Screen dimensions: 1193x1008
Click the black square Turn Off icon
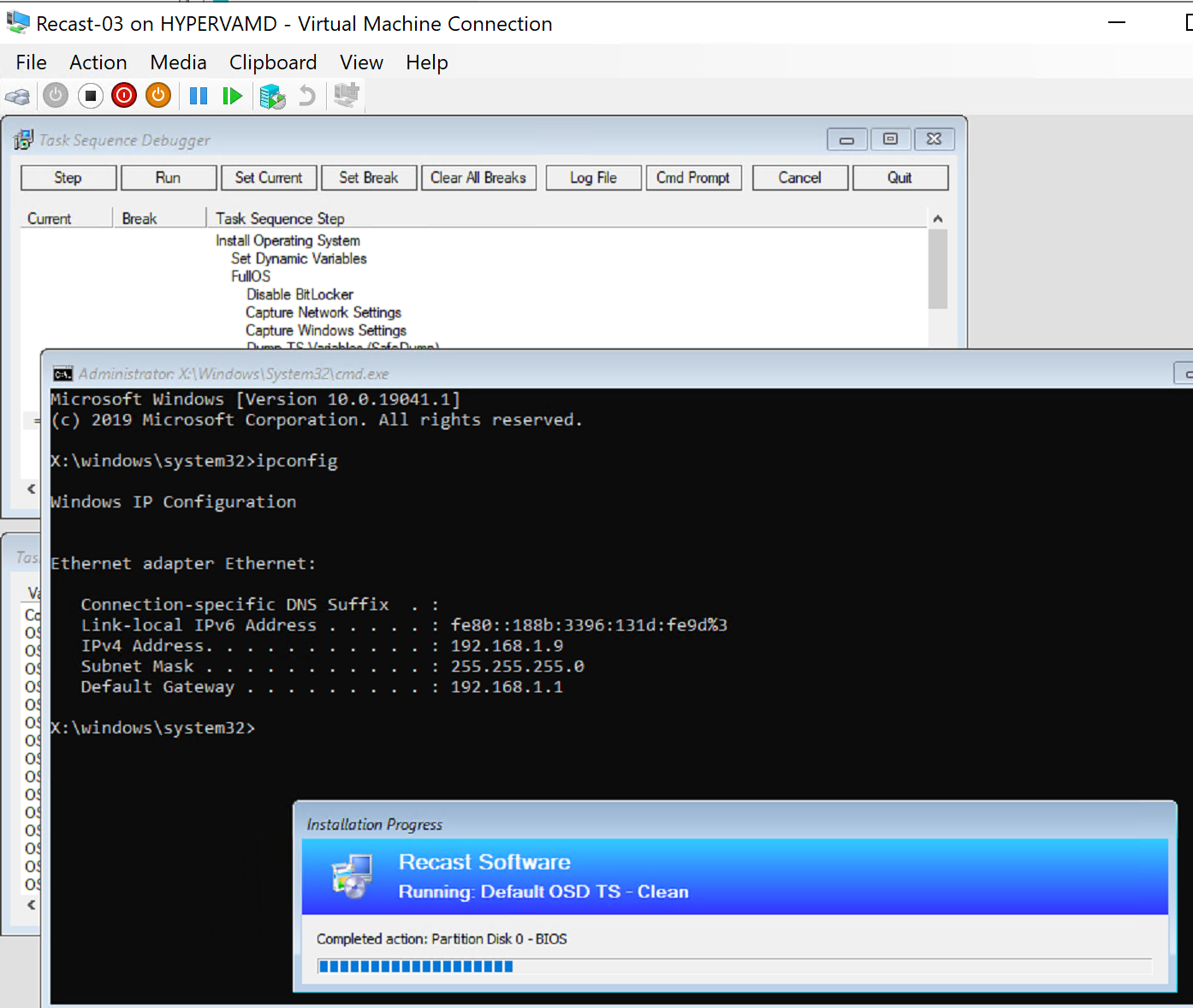tap(90, 96)
